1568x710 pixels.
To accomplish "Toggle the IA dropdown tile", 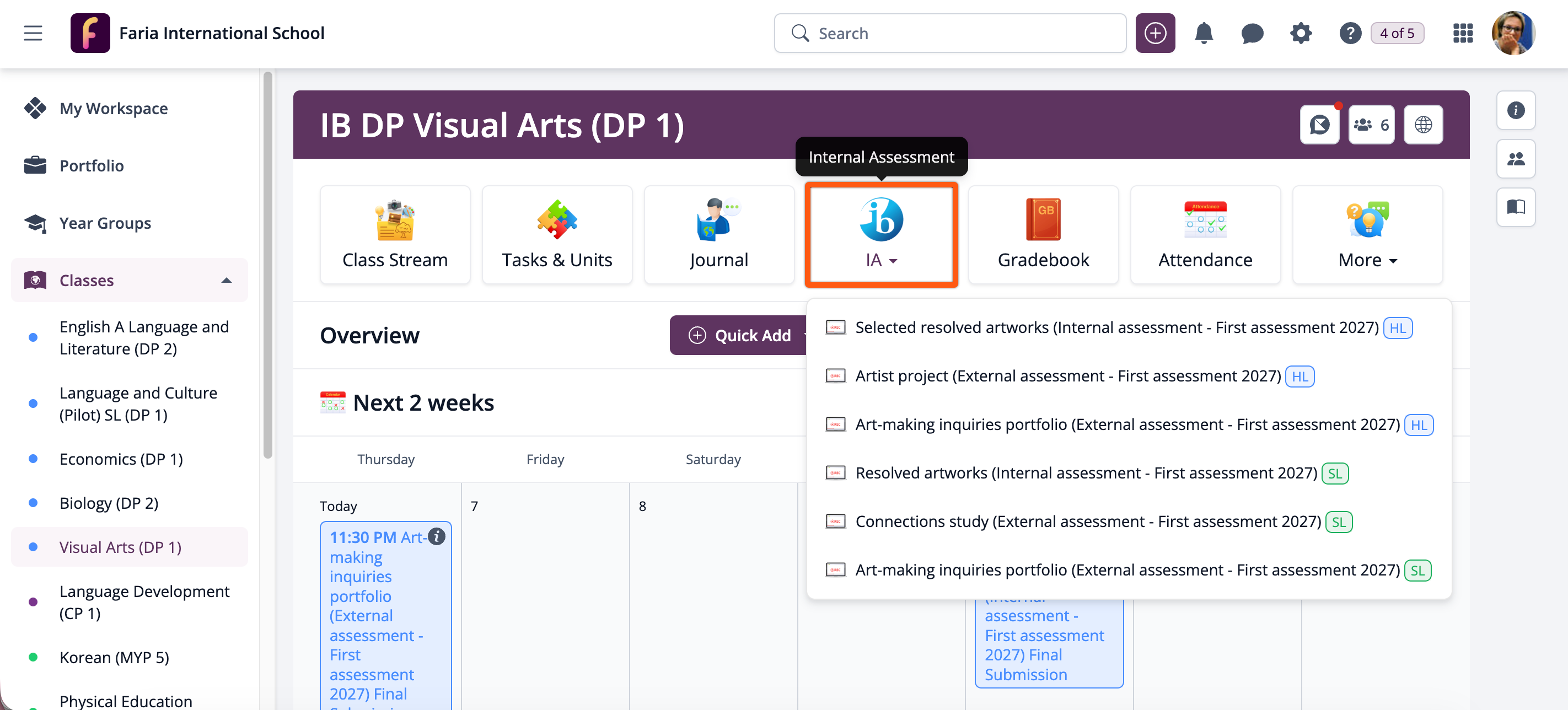I will point(881,235).
